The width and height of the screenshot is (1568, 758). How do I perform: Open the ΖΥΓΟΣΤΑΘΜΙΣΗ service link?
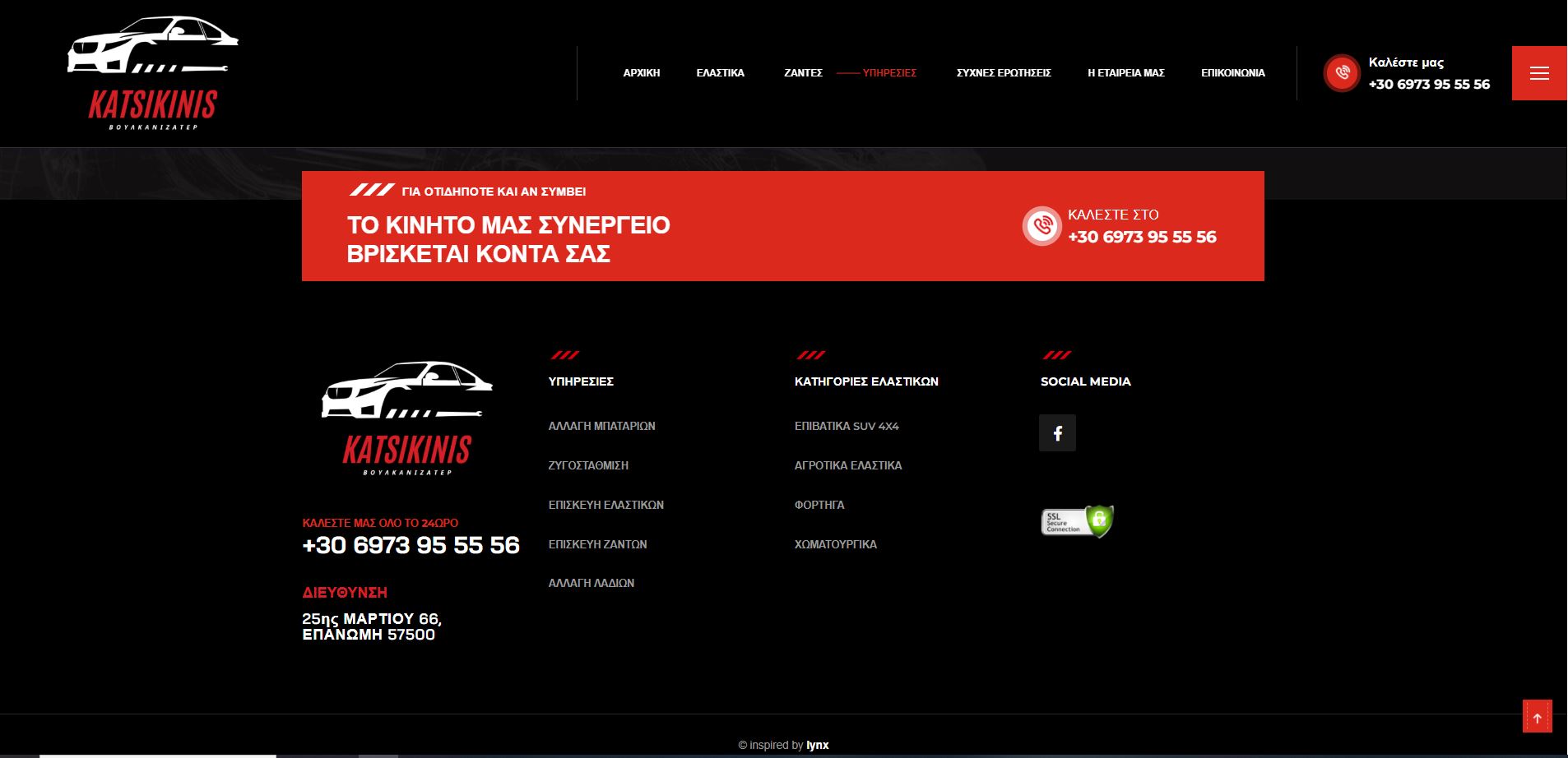588,465
